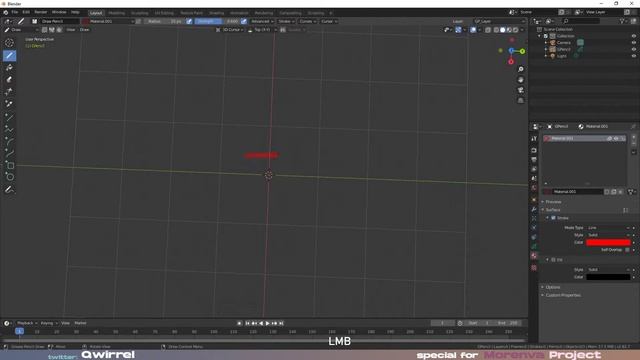Viewport: 640px width, 360px height.
Task: Open the Edit menu
Action: [26, 12]
